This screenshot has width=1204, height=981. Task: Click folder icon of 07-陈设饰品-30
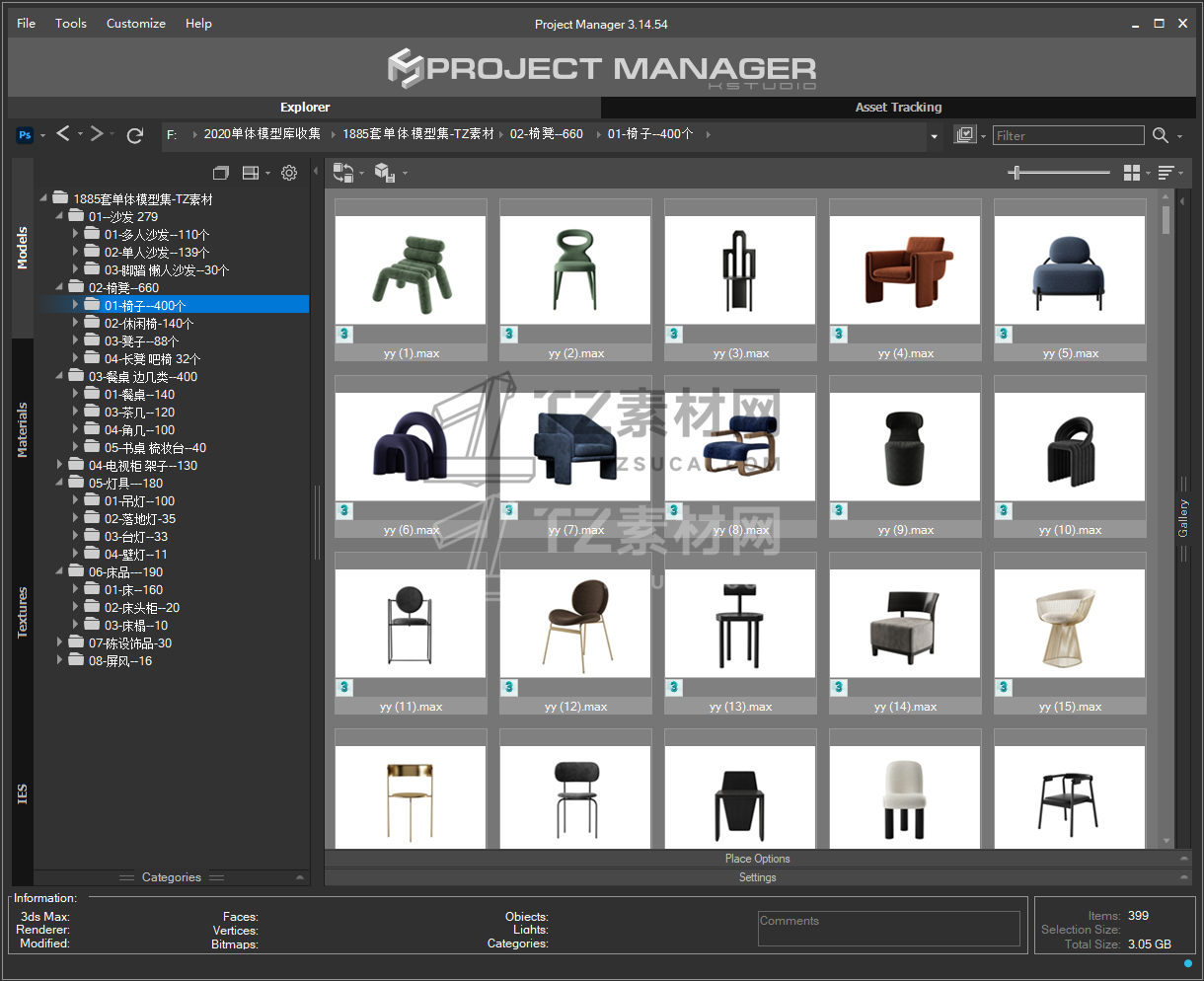[76, 642]
